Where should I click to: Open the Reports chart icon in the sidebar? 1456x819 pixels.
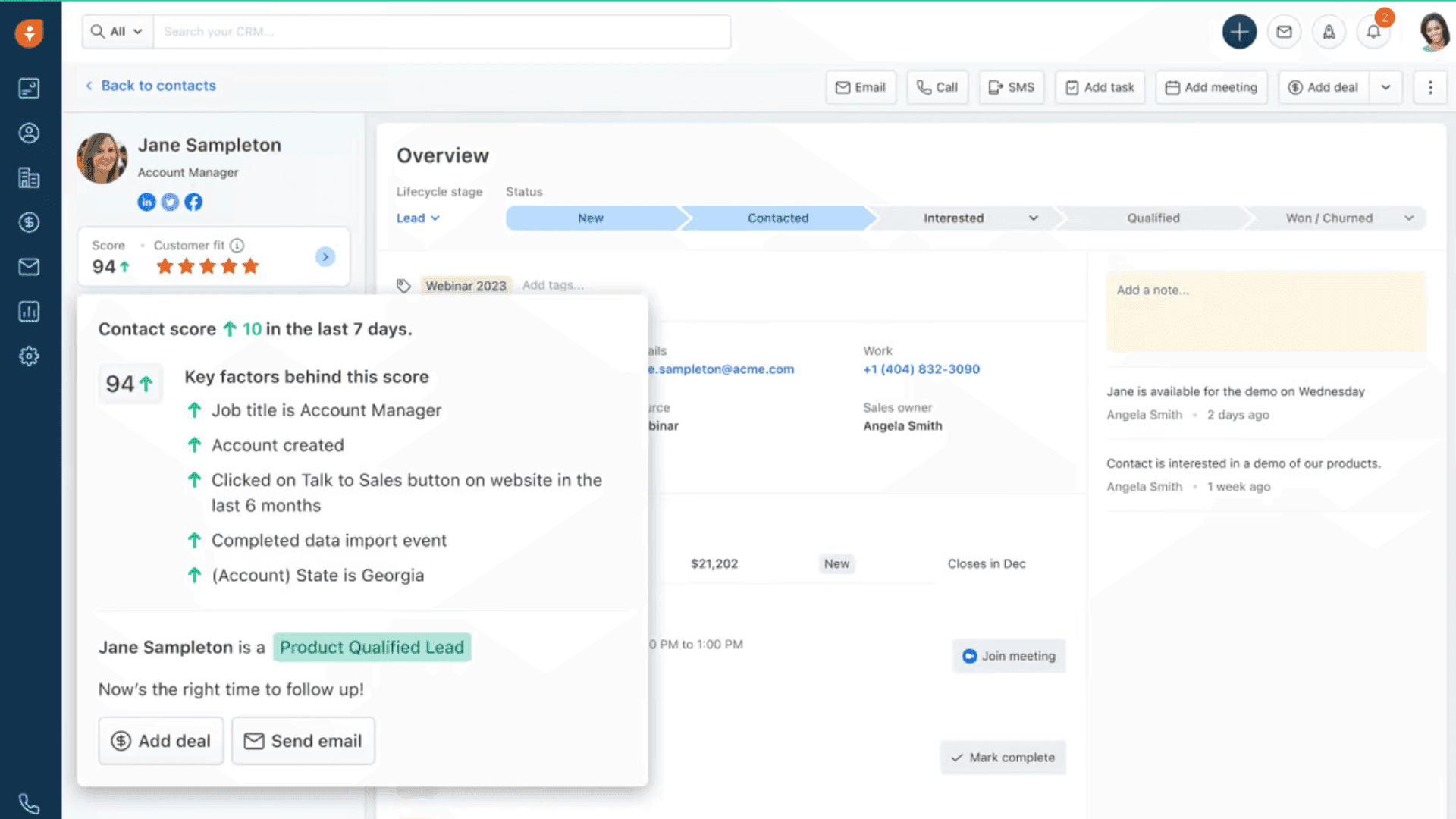pos(29,312)
